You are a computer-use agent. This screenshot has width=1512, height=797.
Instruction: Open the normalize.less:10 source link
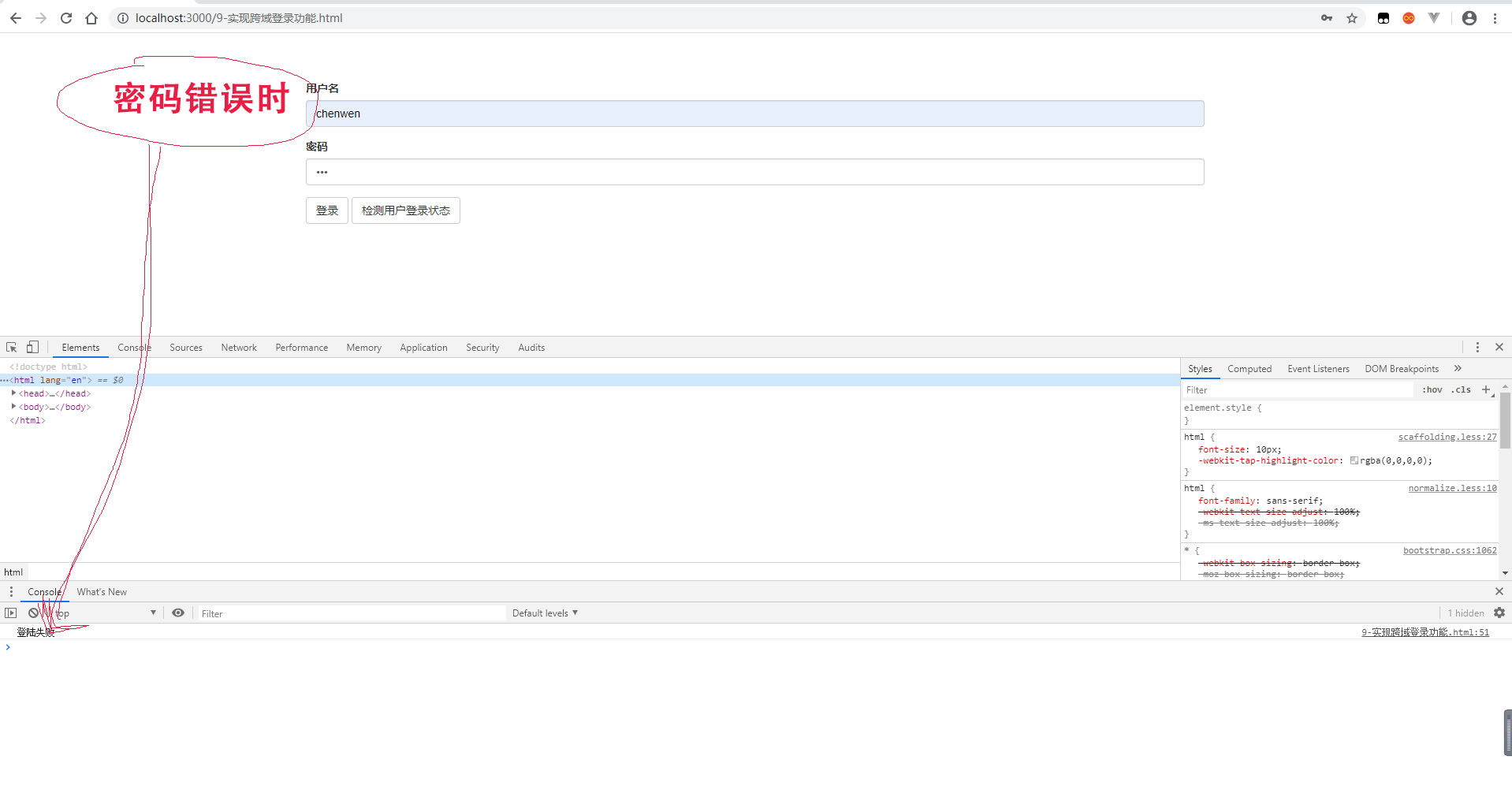(x=1453, y=488)
